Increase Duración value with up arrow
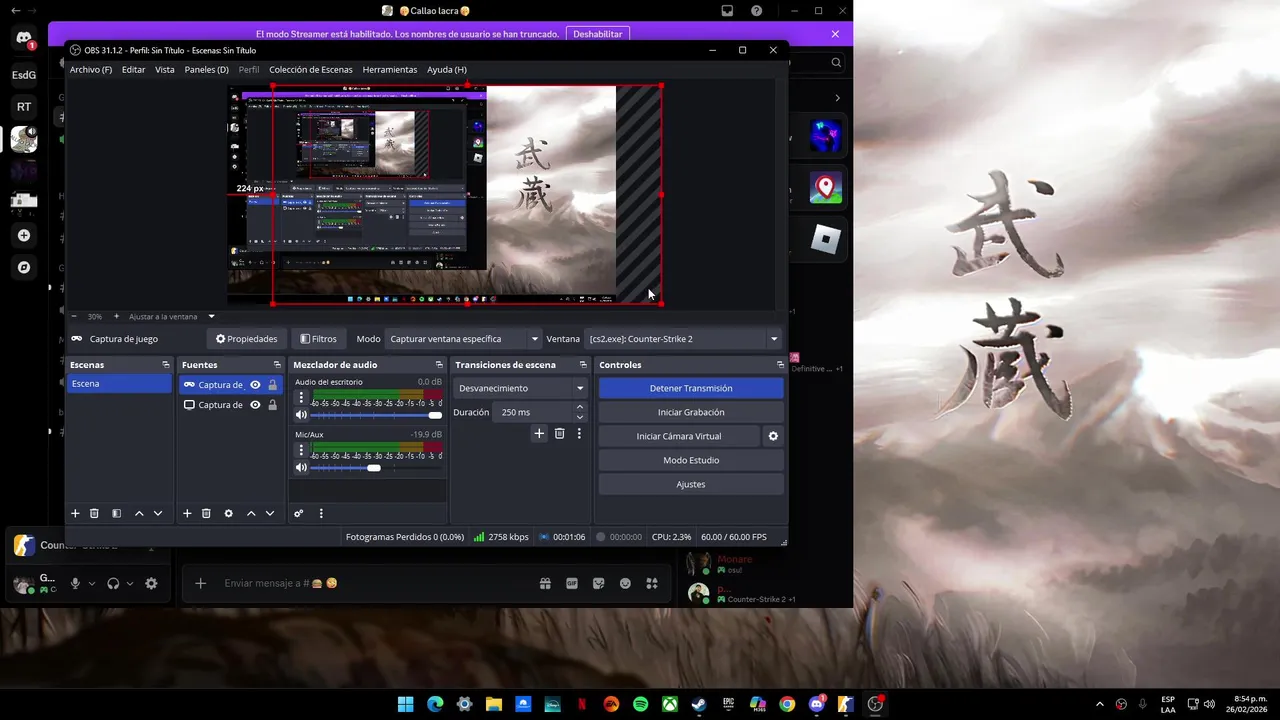This screenshot has height=720, width=1280. (580, 407)
